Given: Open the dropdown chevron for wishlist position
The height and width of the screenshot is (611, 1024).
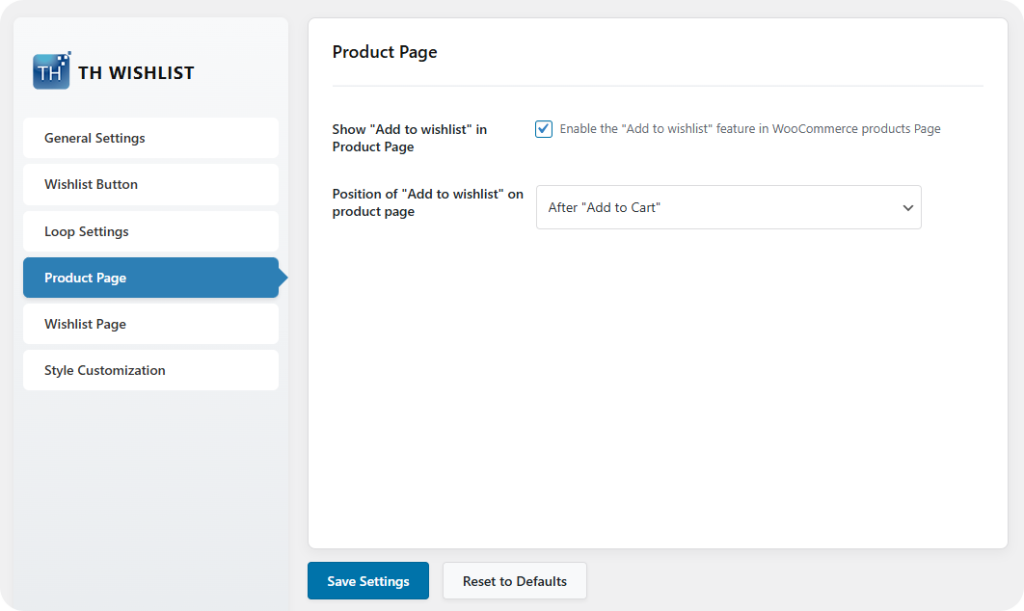Looking at the screenshot, I should tap(908, 207).
